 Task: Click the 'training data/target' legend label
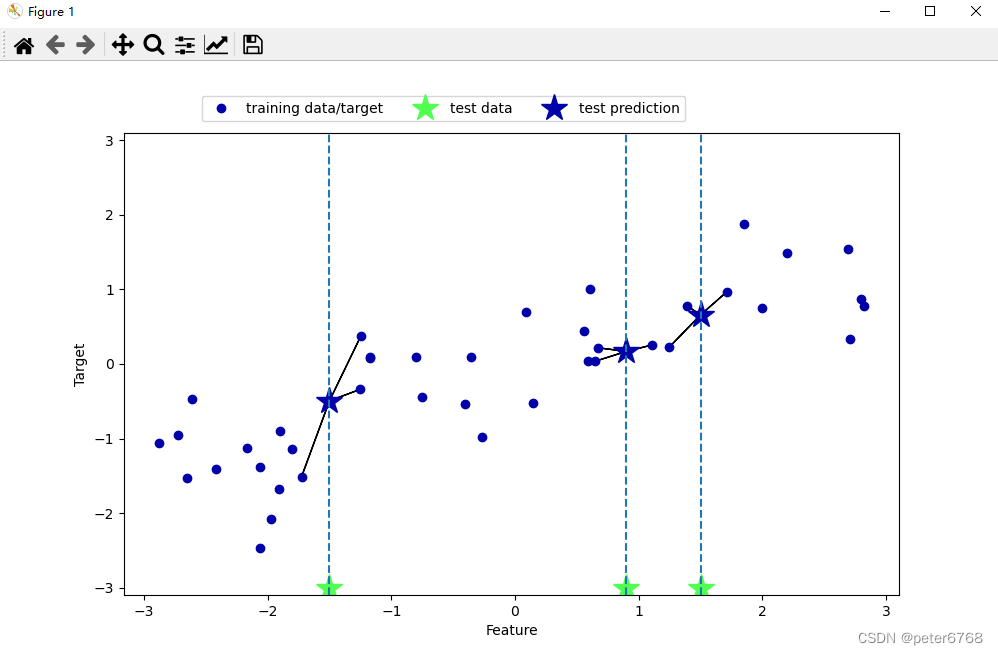pyautogui.click(x=314, y=108)
